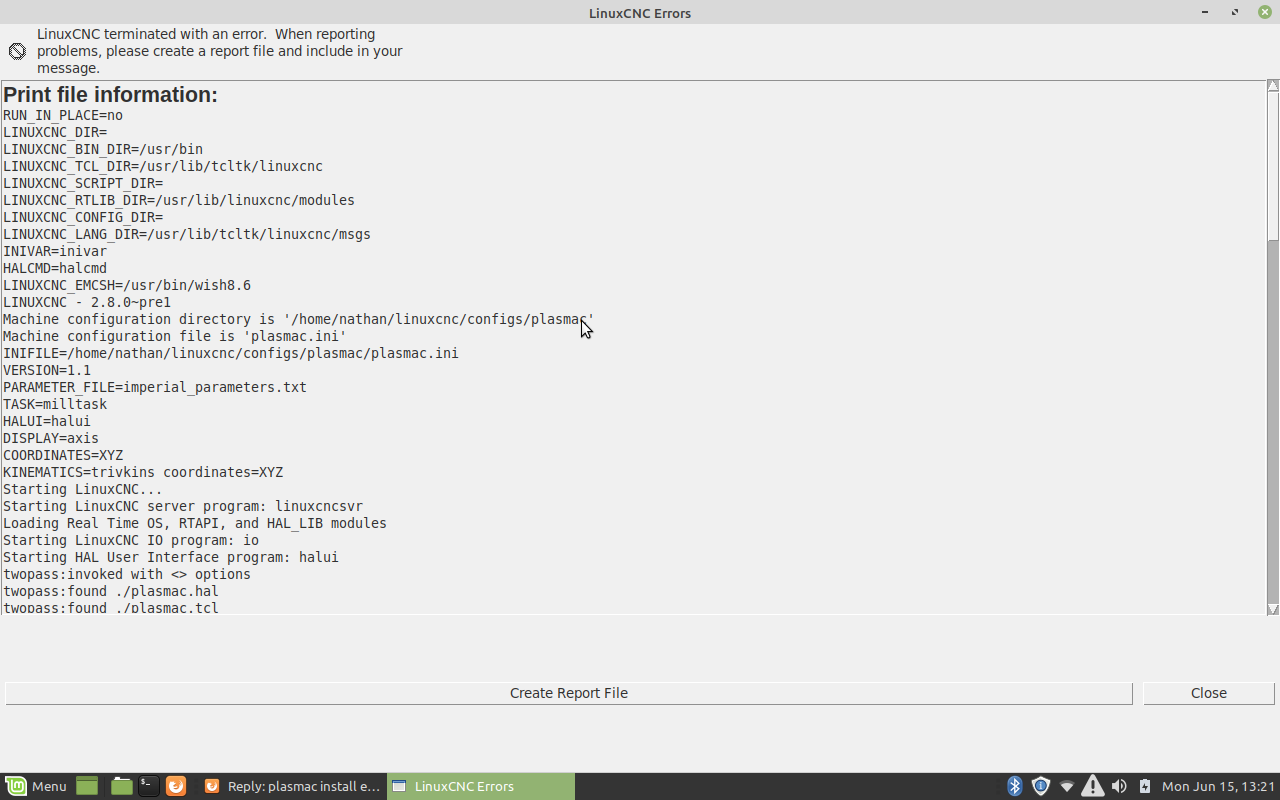Click the line 'twopass:invoked with <> options'
The image size is (1280, 800).
(127, 574)
